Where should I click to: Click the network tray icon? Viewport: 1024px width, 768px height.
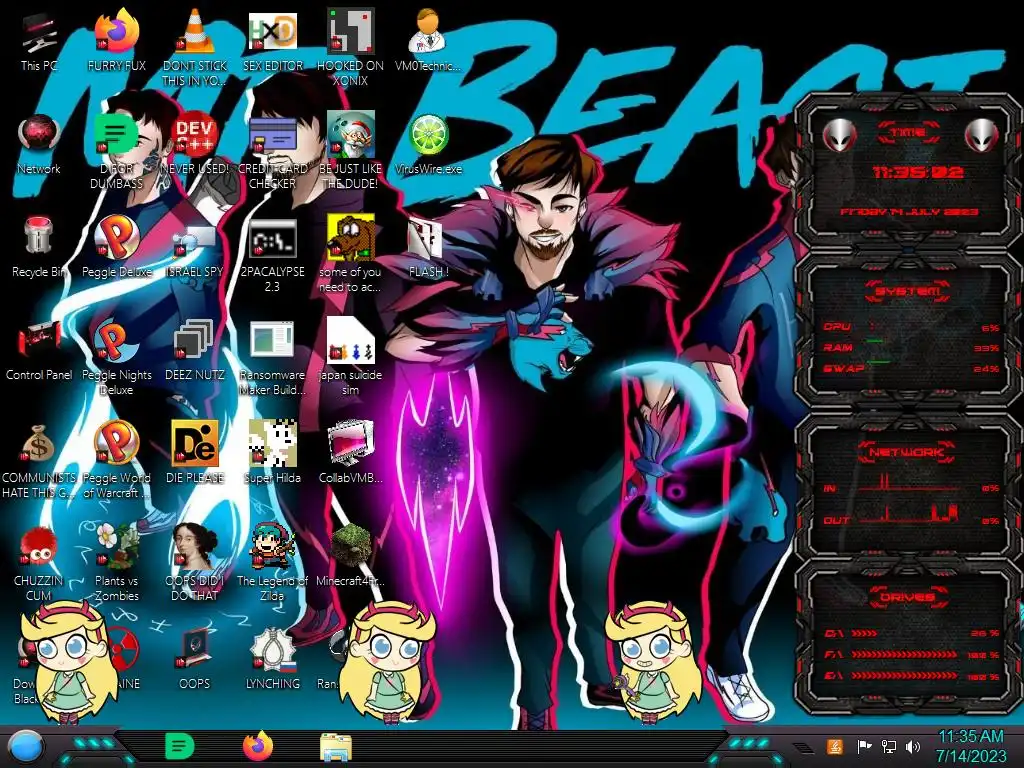889,746
